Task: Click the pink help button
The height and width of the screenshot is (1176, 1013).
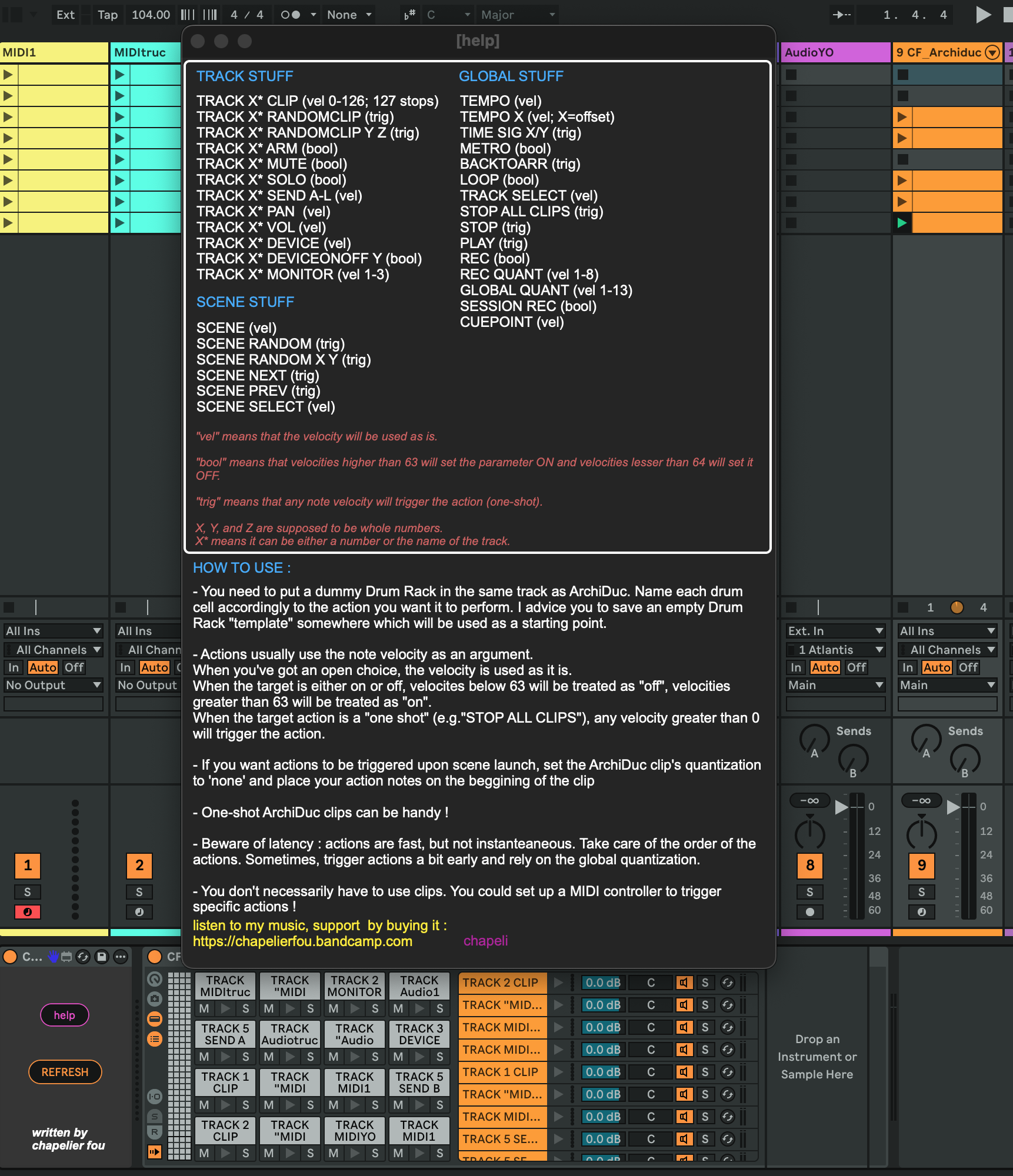Action: (x=64, y=1015)
